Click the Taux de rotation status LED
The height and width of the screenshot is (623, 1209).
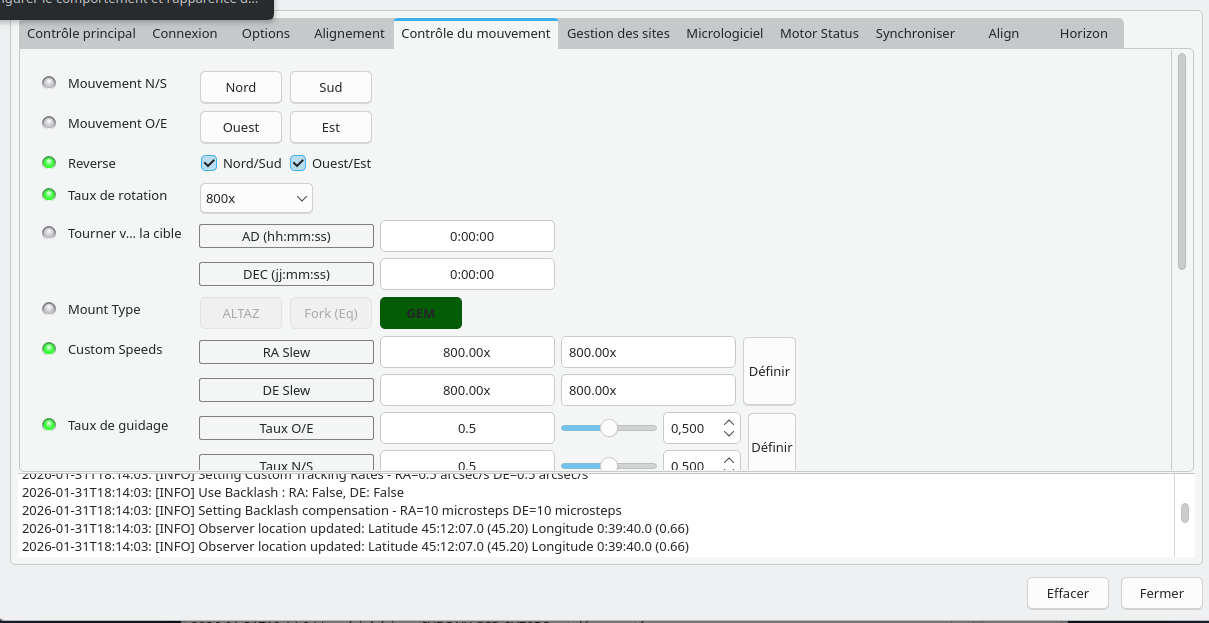49,195
